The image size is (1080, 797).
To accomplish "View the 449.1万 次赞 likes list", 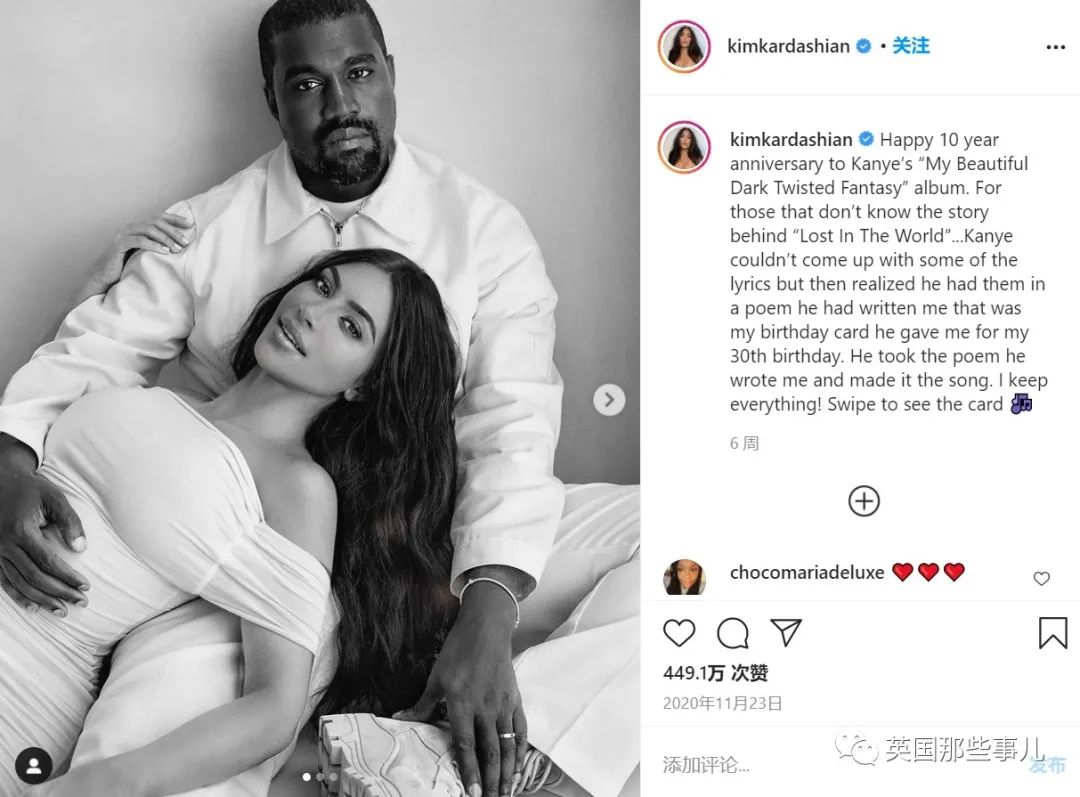I will (x=715, y=672).
